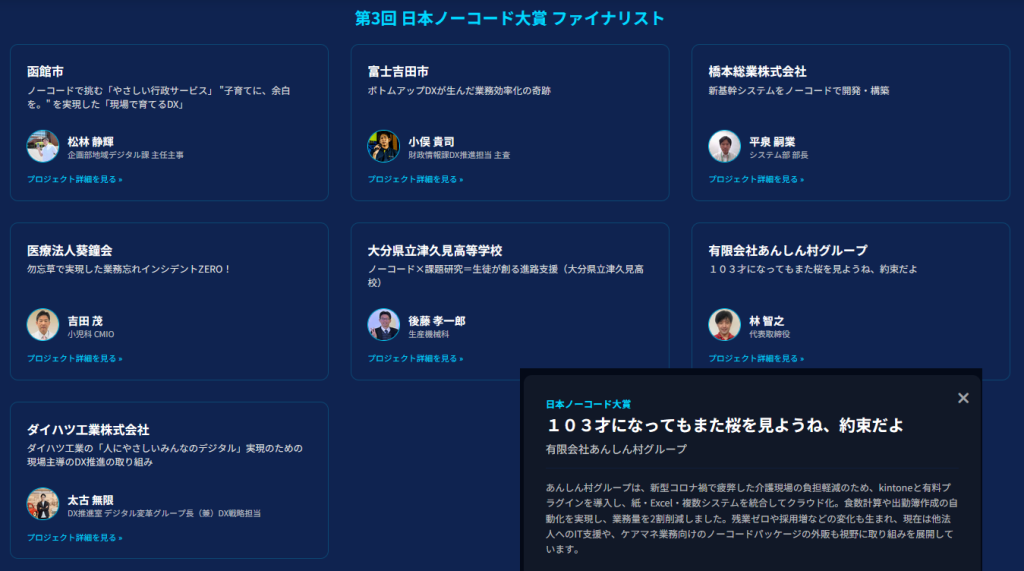
Task: Select the 富士吉田市 card title
Action: (x=398, y=71)
